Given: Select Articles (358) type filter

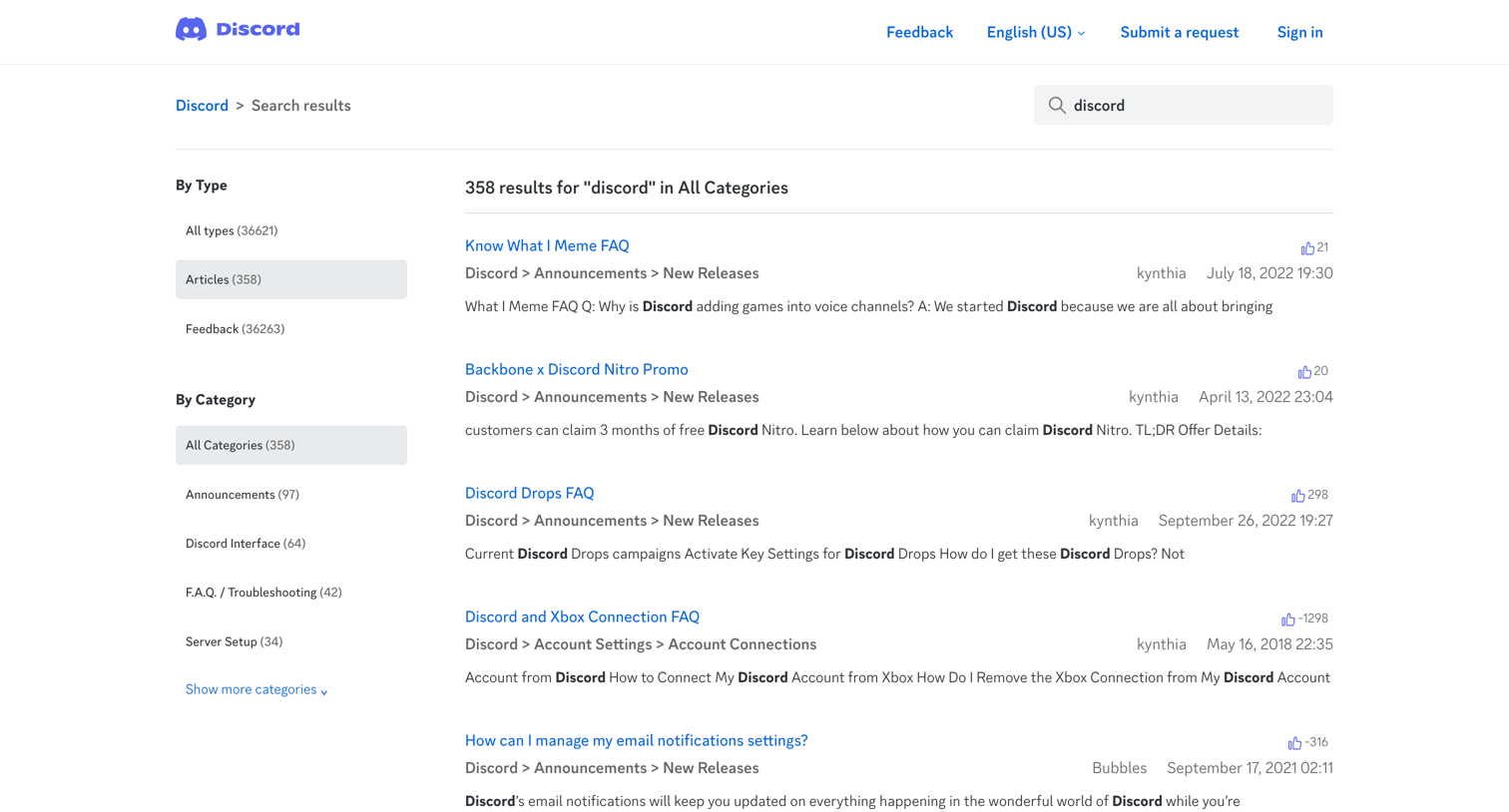Looking at the screenshot, I should [x=290, y=279].
